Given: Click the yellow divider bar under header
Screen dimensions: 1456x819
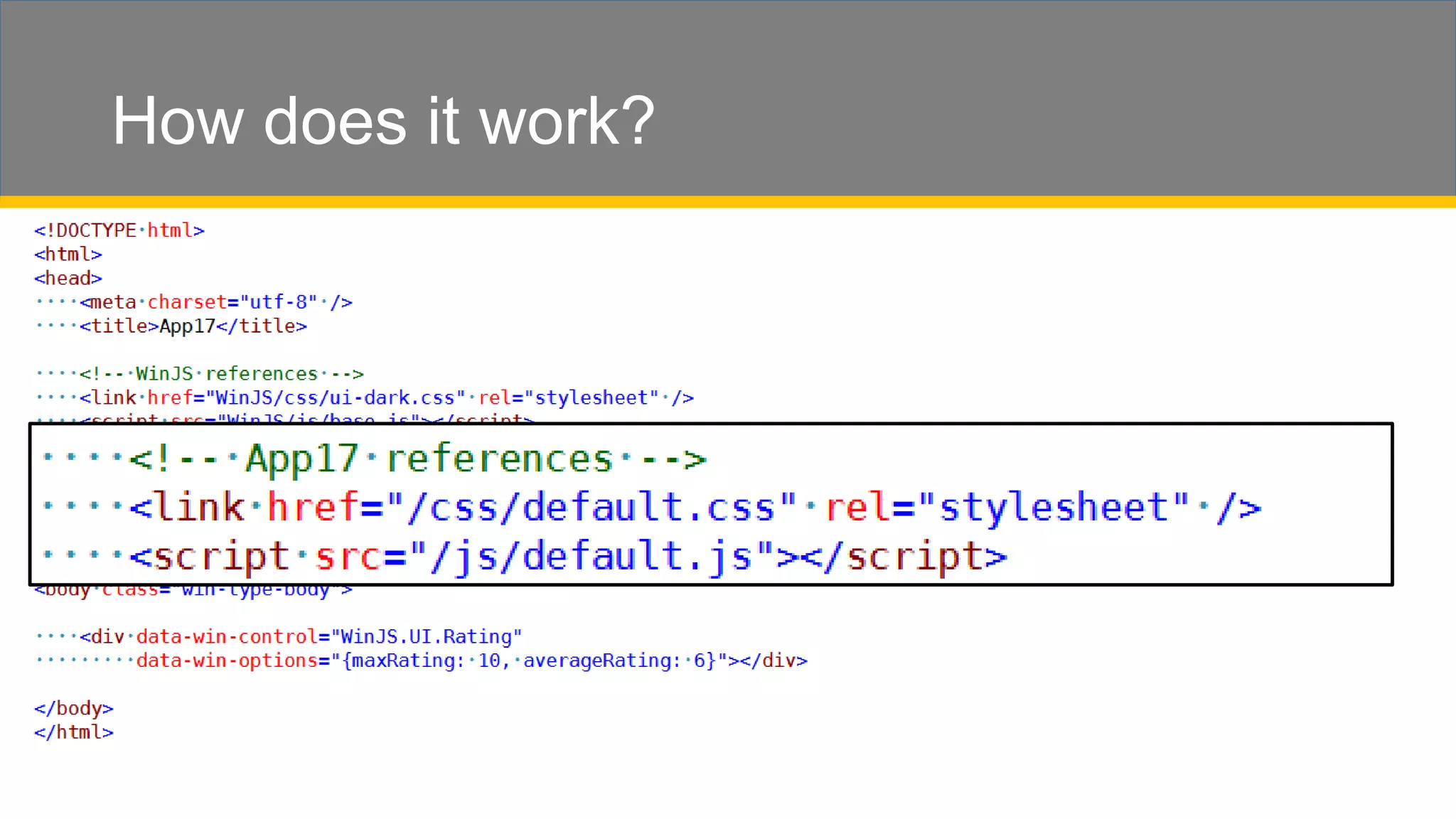Looking at the screenshot, I should [728, 202].
